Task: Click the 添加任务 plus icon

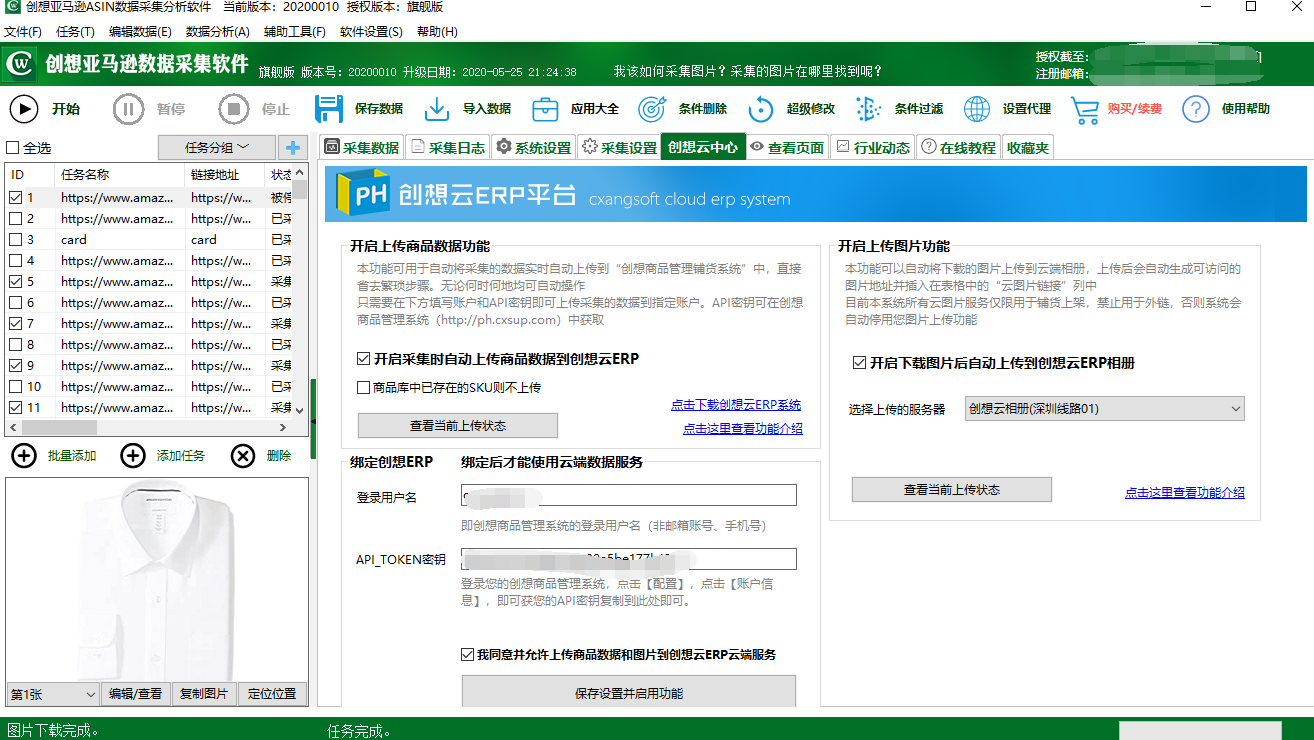Action: [x=132, y=456]
